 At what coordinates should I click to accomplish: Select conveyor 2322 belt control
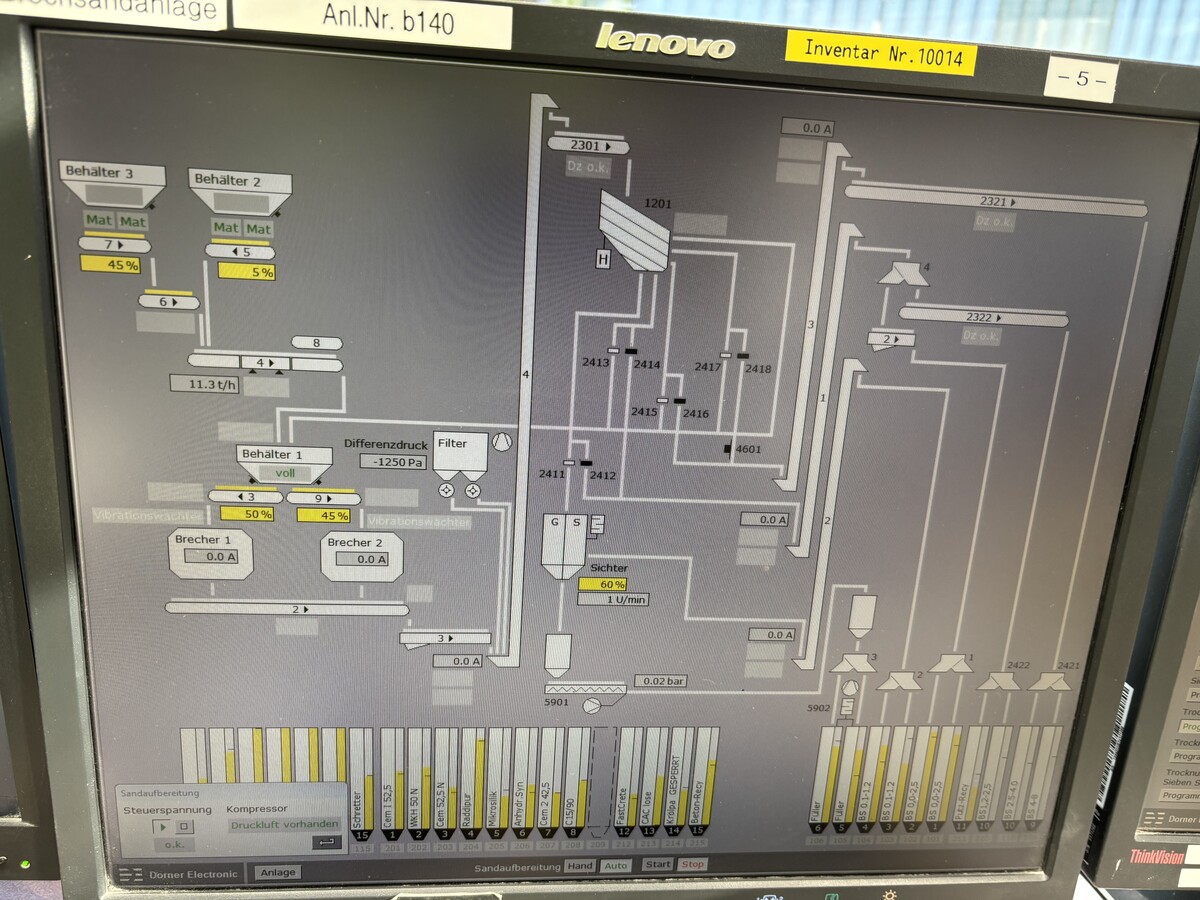983,318
